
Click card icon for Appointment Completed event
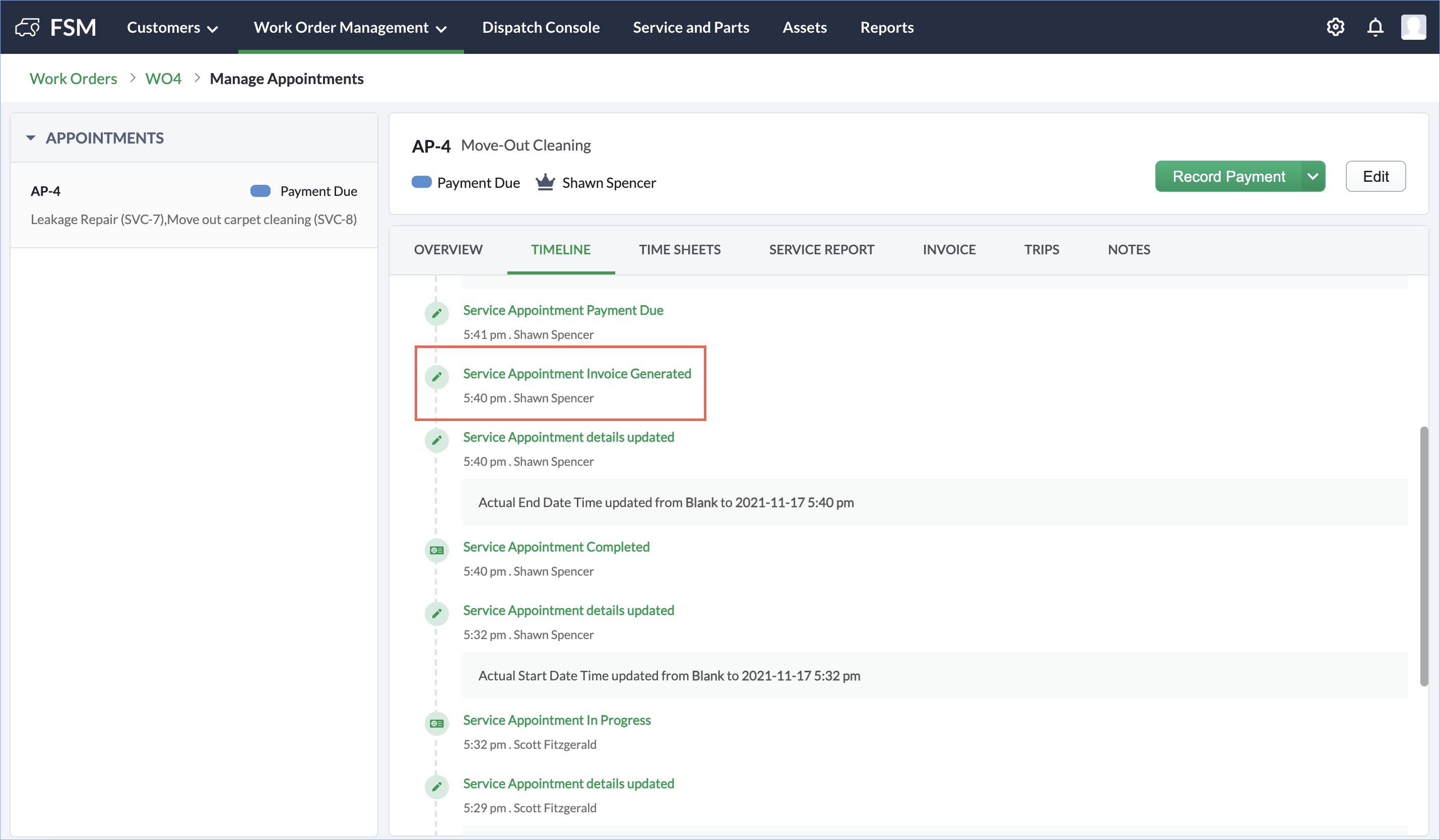(x=436, y=550)
